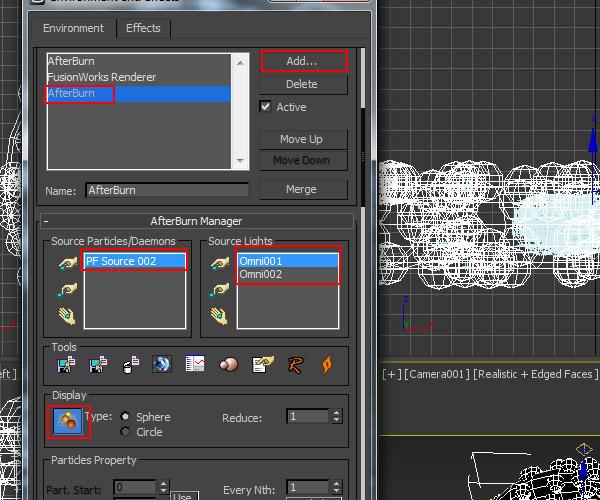This screenshot has height=500, width=600.
Task: Open the [+] viewport menu of the Camera001 viewport
Action: (391, 374)
